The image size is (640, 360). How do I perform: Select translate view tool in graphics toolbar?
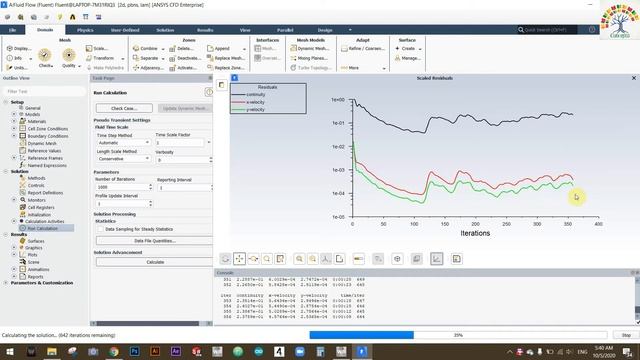240,259
